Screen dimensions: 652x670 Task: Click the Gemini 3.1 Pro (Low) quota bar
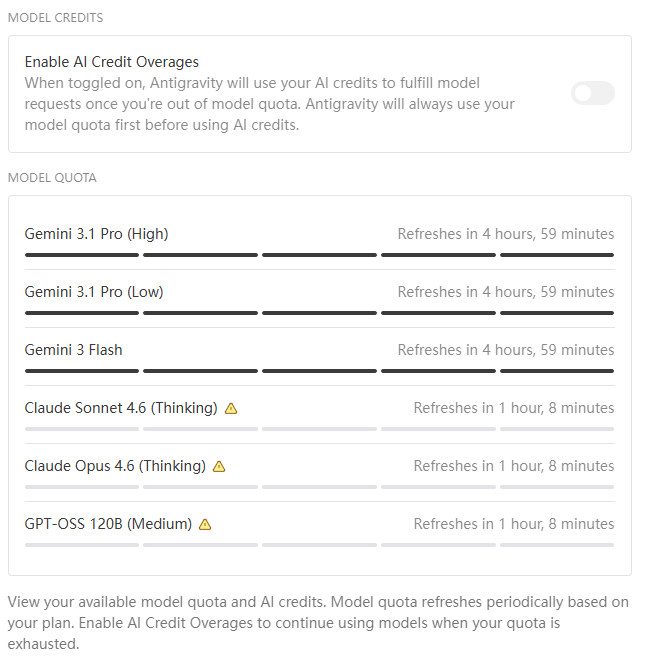pyautogui.click(x=320, y=313)
